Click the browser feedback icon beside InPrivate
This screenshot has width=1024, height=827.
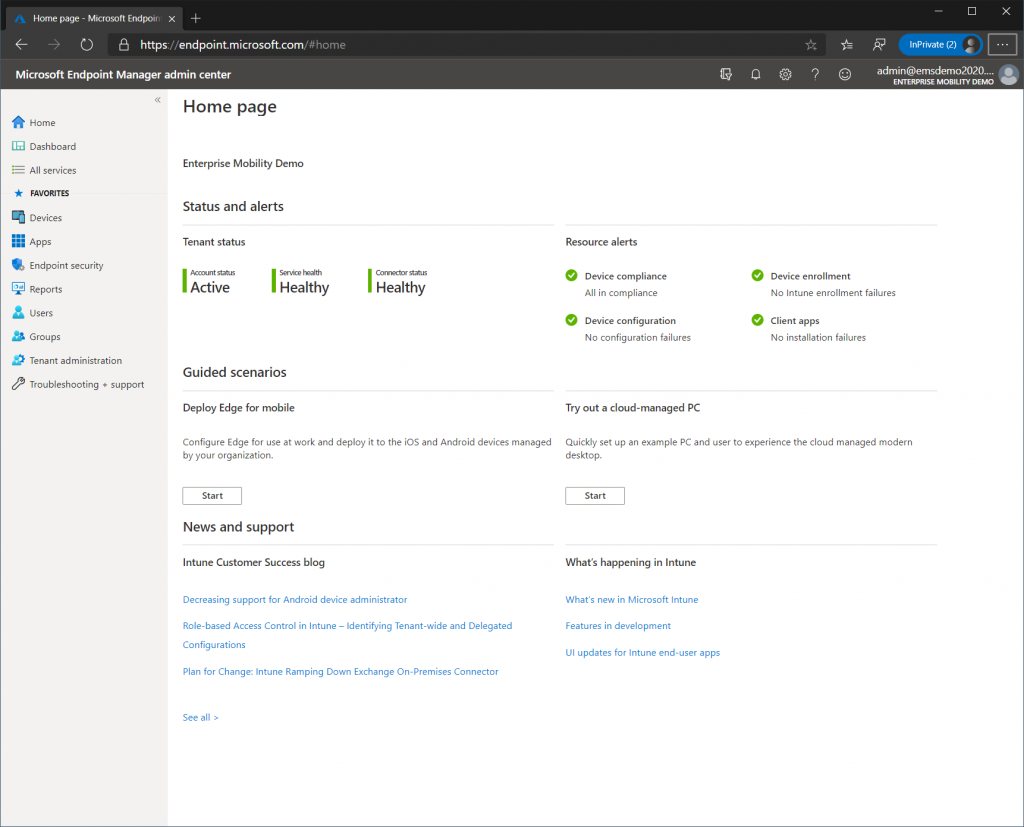[879, 44]
